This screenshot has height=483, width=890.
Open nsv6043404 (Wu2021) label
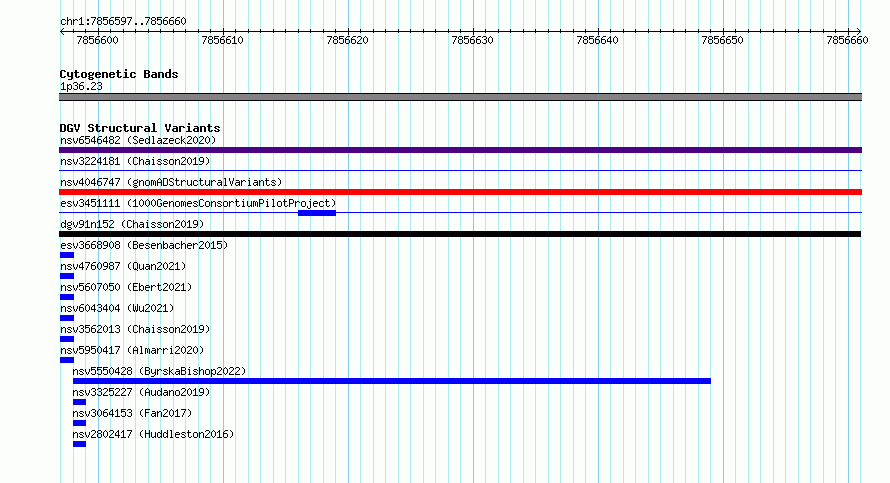pos(117,308)
